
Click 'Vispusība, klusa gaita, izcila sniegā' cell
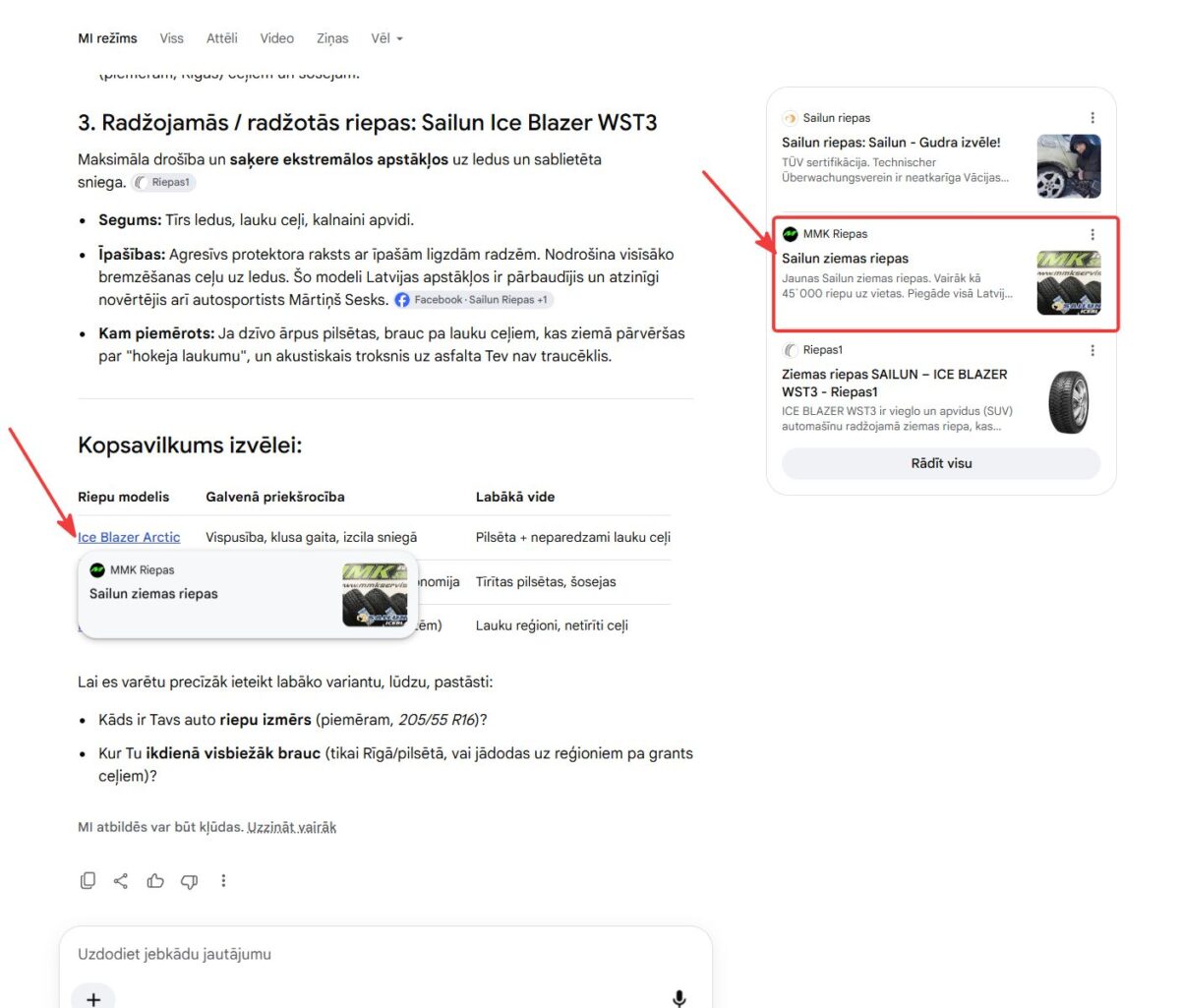click(311, 537)
